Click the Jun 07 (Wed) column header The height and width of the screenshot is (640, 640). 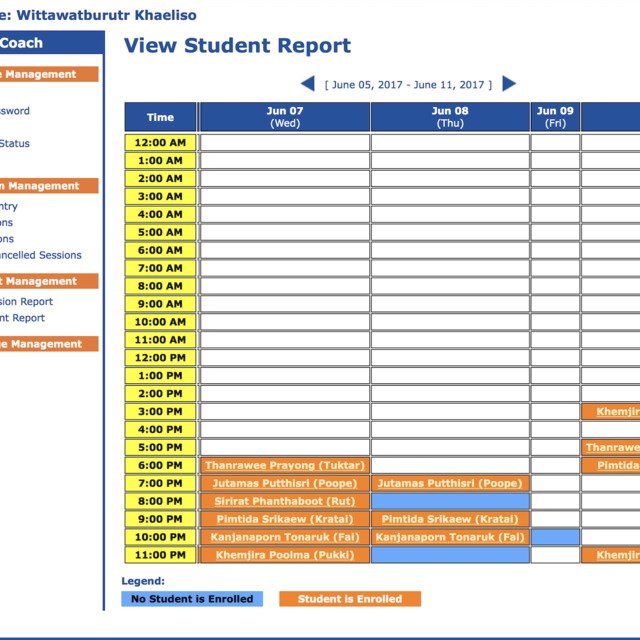pos(285,117)
